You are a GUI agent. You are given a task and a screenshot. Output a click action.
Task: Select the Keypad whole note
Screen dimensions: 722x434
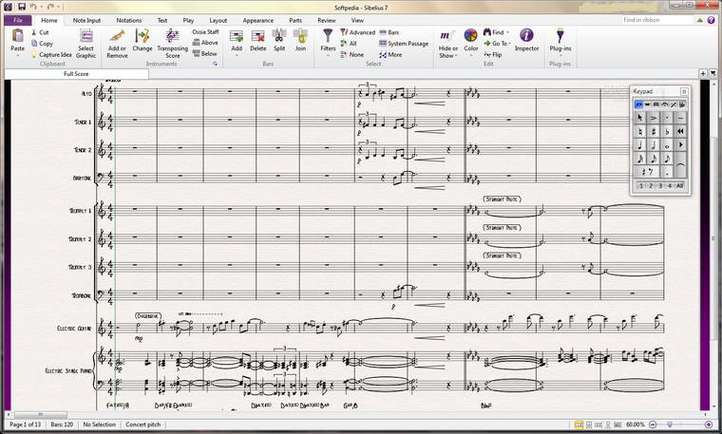pyautogui.click(x=667, y=145)
